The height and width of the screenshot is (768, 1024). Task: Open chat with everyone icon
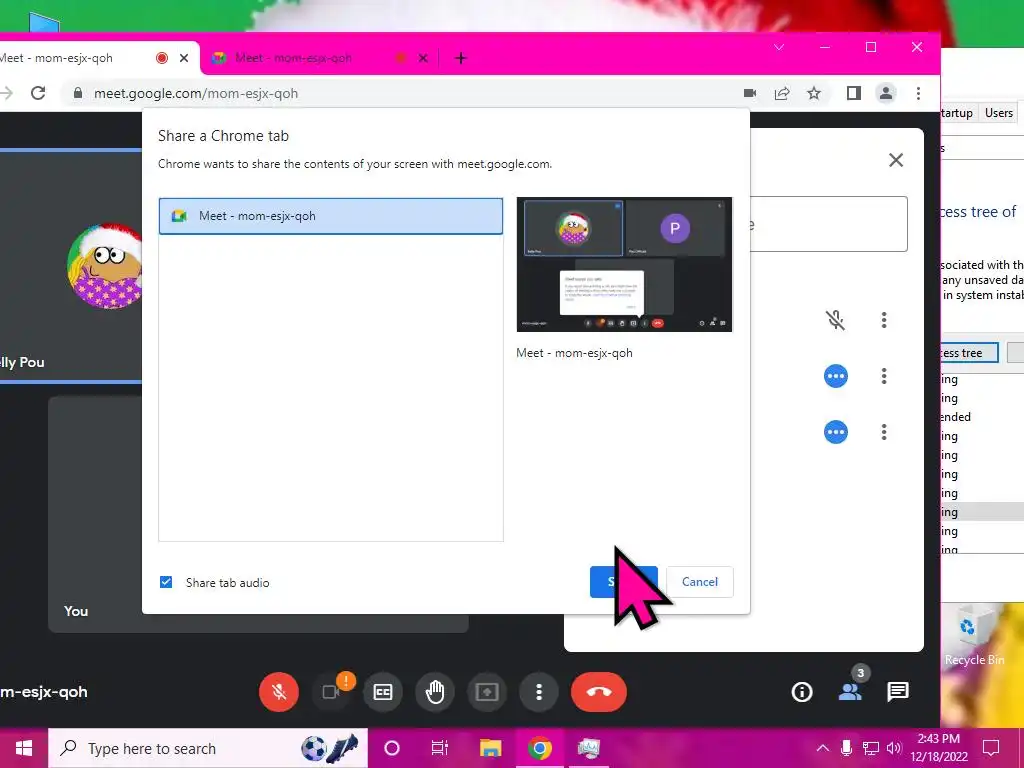coord(898,692)
